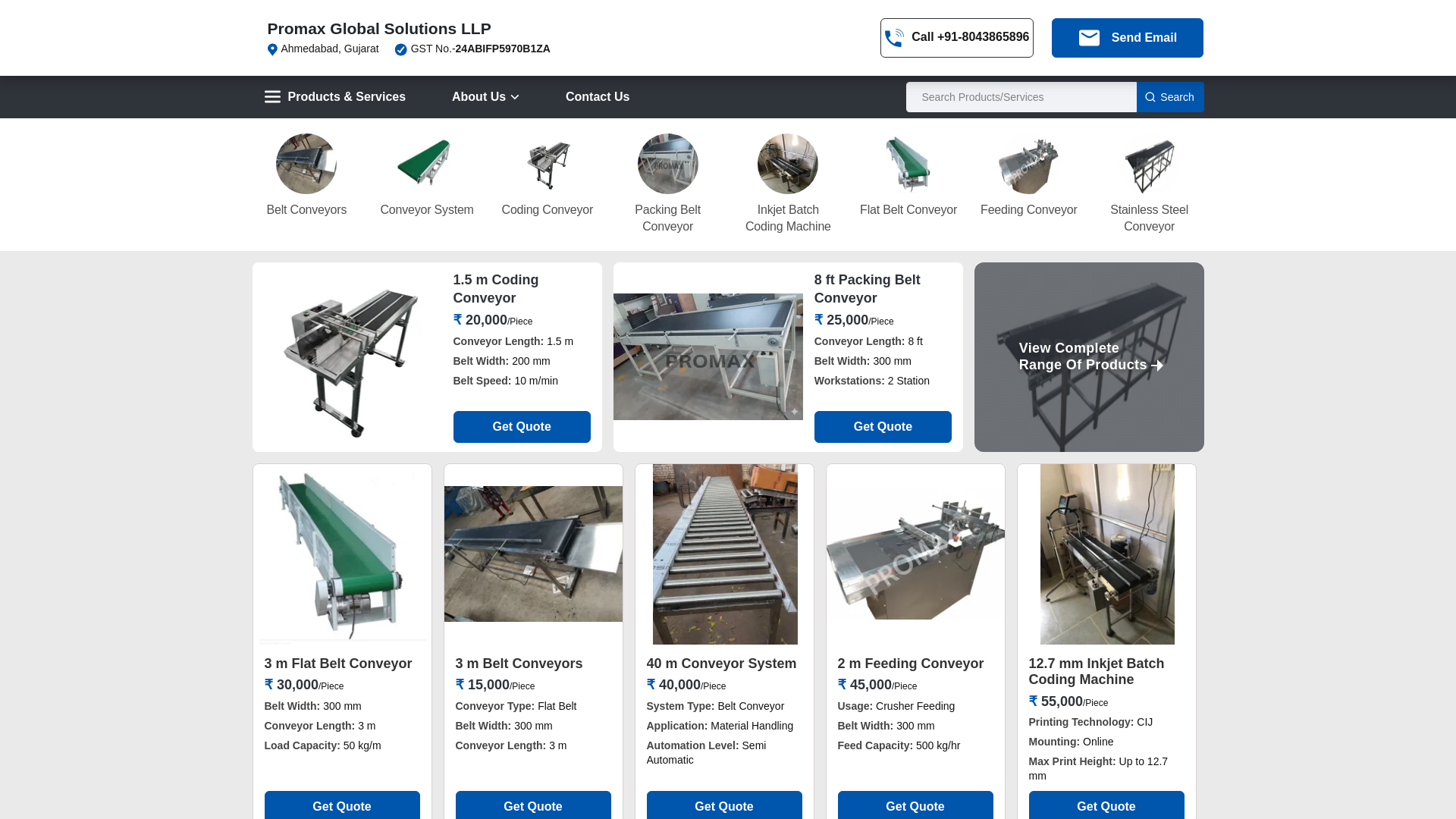Get Quote for 2 m Feeding Conveyor

[915, 805]
